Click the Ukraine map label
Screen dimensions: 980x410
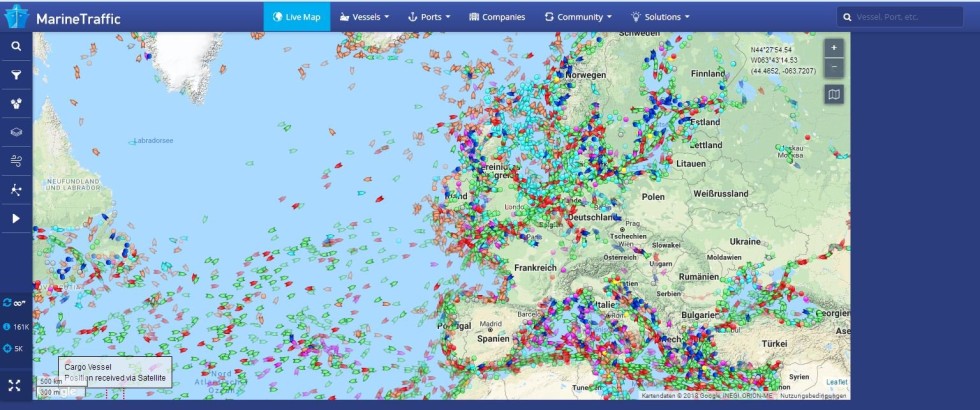coord(745,241)
